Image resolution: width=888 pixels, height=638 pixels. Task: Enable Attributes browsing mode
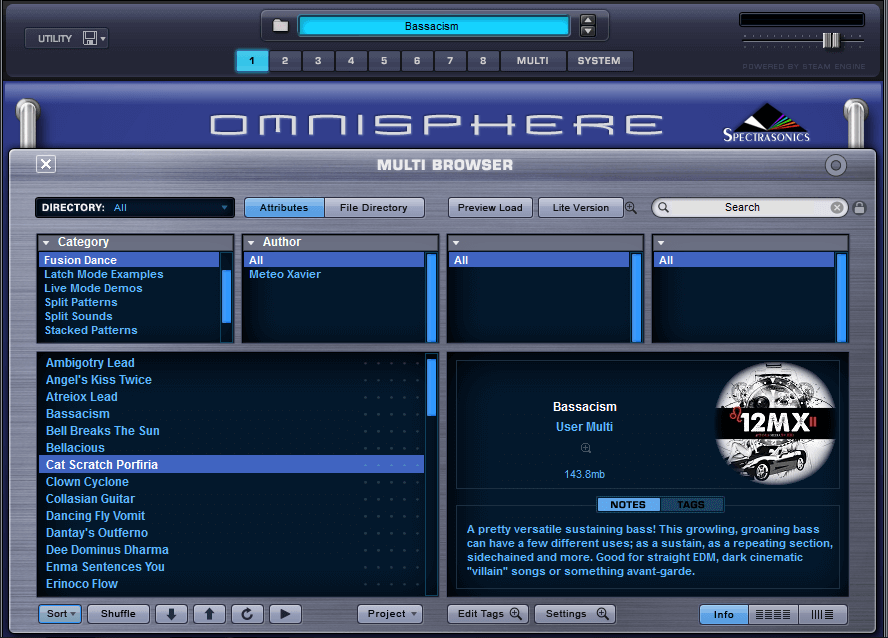point(284,208)
